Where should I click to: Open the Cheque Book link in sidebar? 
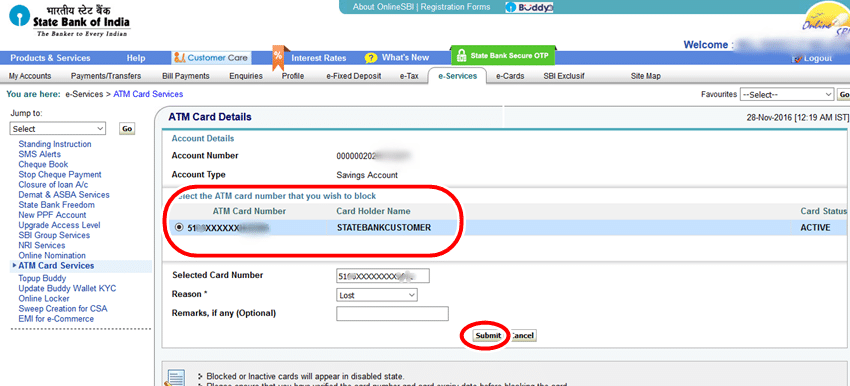click(43, 164)
